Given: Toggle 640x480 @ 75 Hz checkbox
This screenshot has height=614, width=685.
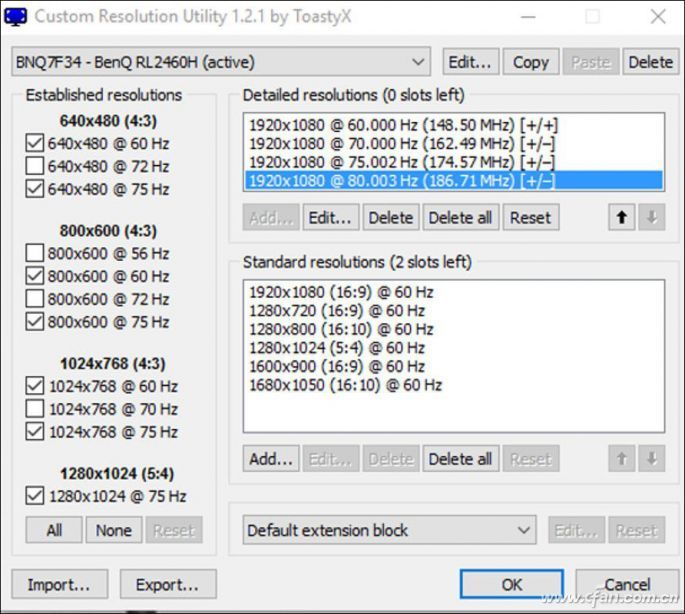Looking at the screenshot, I should pyautogui.click(x=35, y=189).
